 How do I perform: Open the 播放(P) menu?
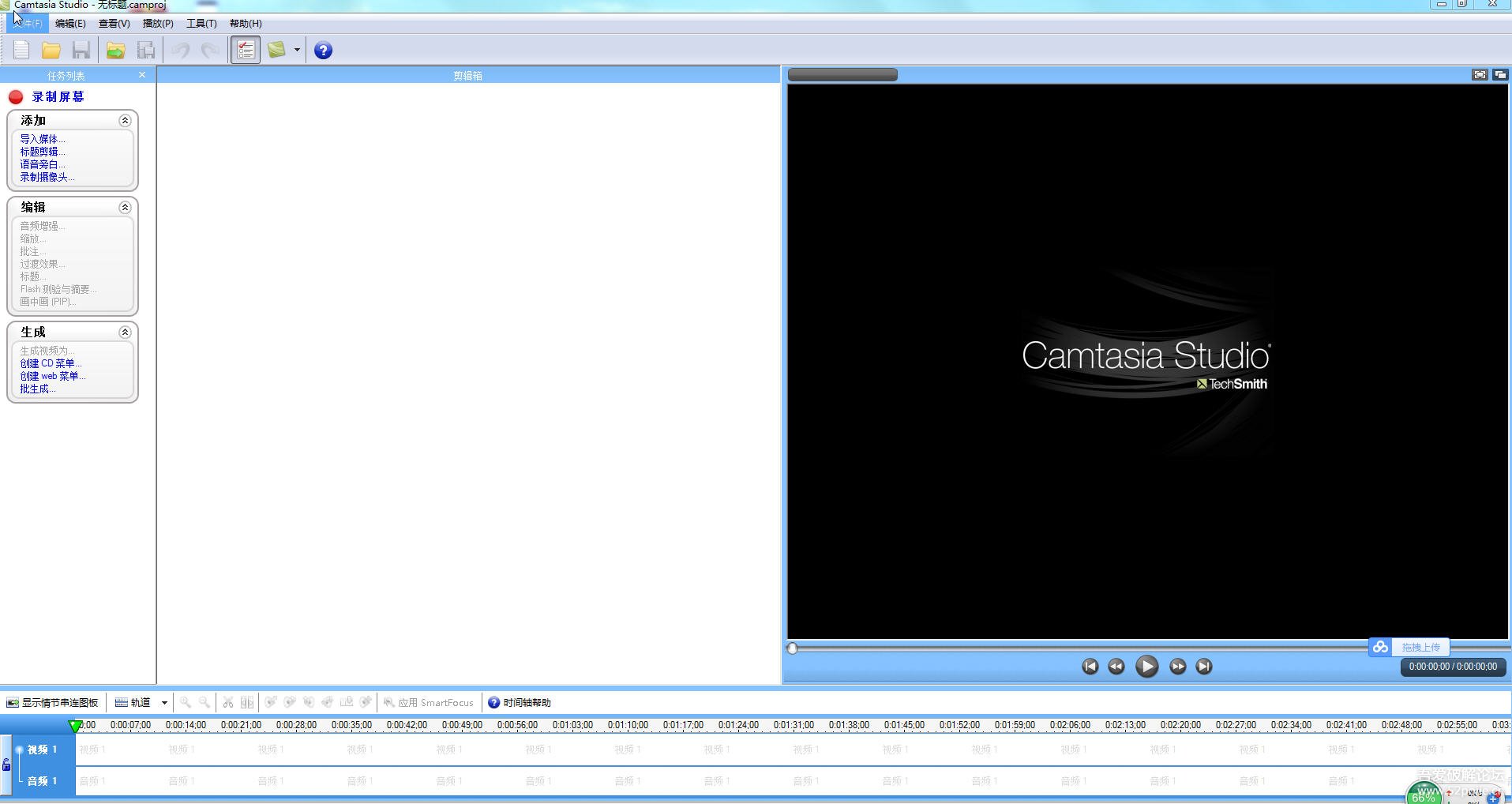click(x=158, y=24)
